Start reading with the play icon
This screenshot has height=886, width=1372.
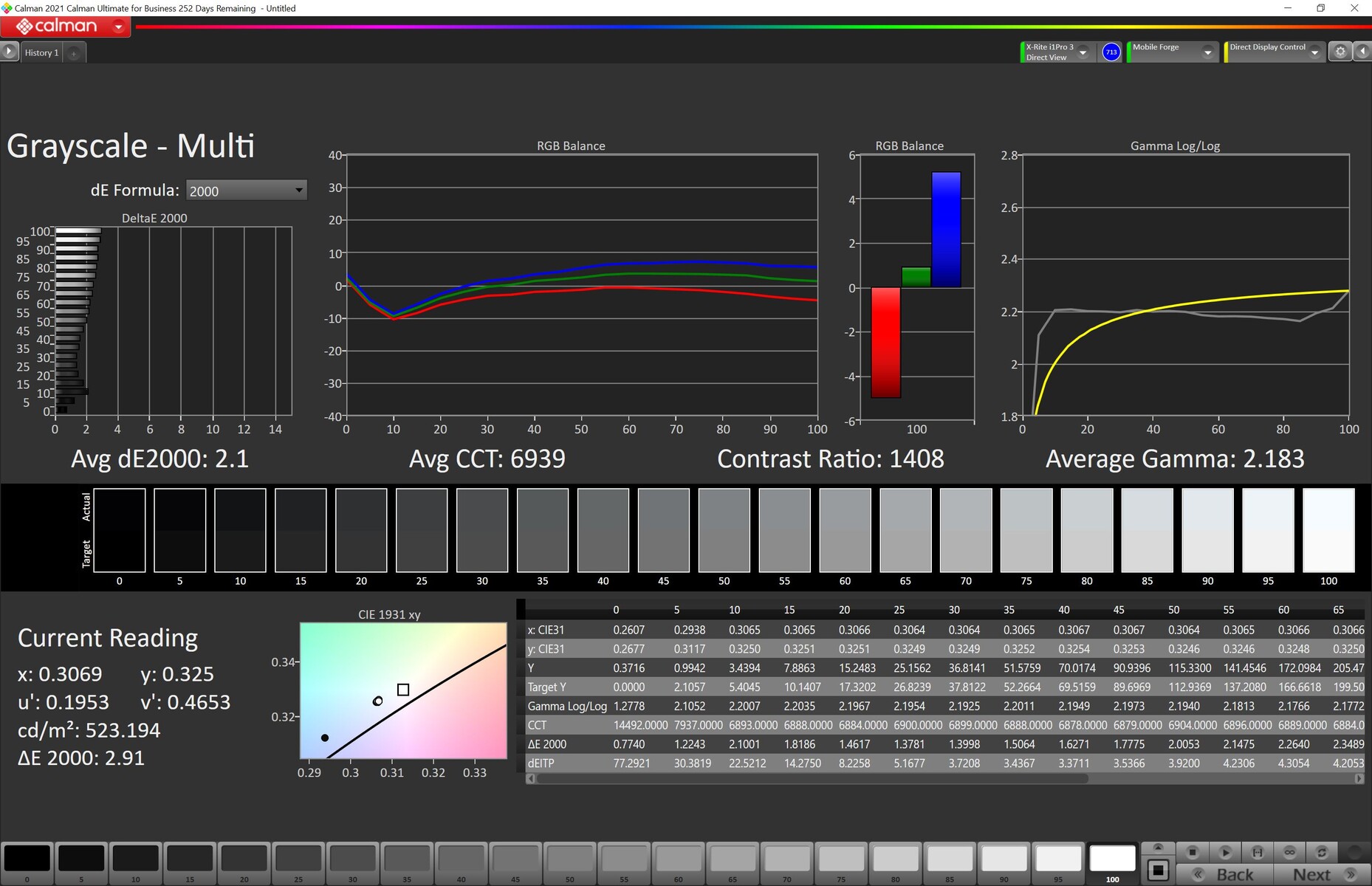point(1225,852)
